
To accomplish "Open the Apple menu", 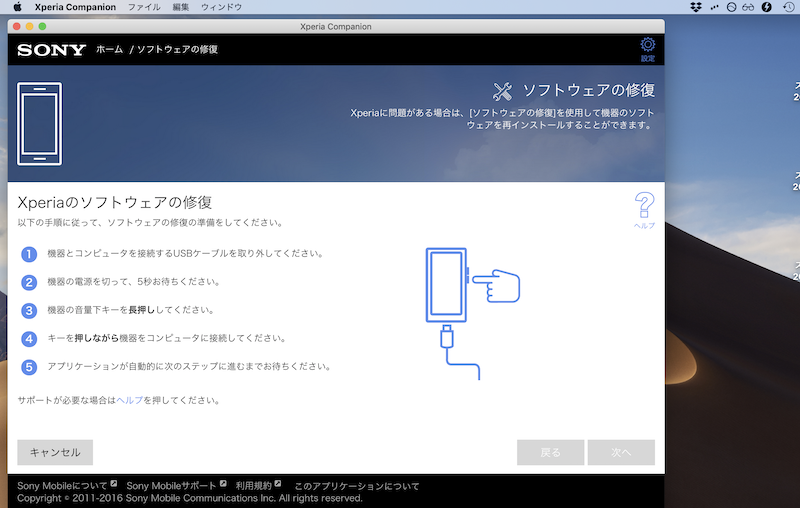I will coord(17,7).
